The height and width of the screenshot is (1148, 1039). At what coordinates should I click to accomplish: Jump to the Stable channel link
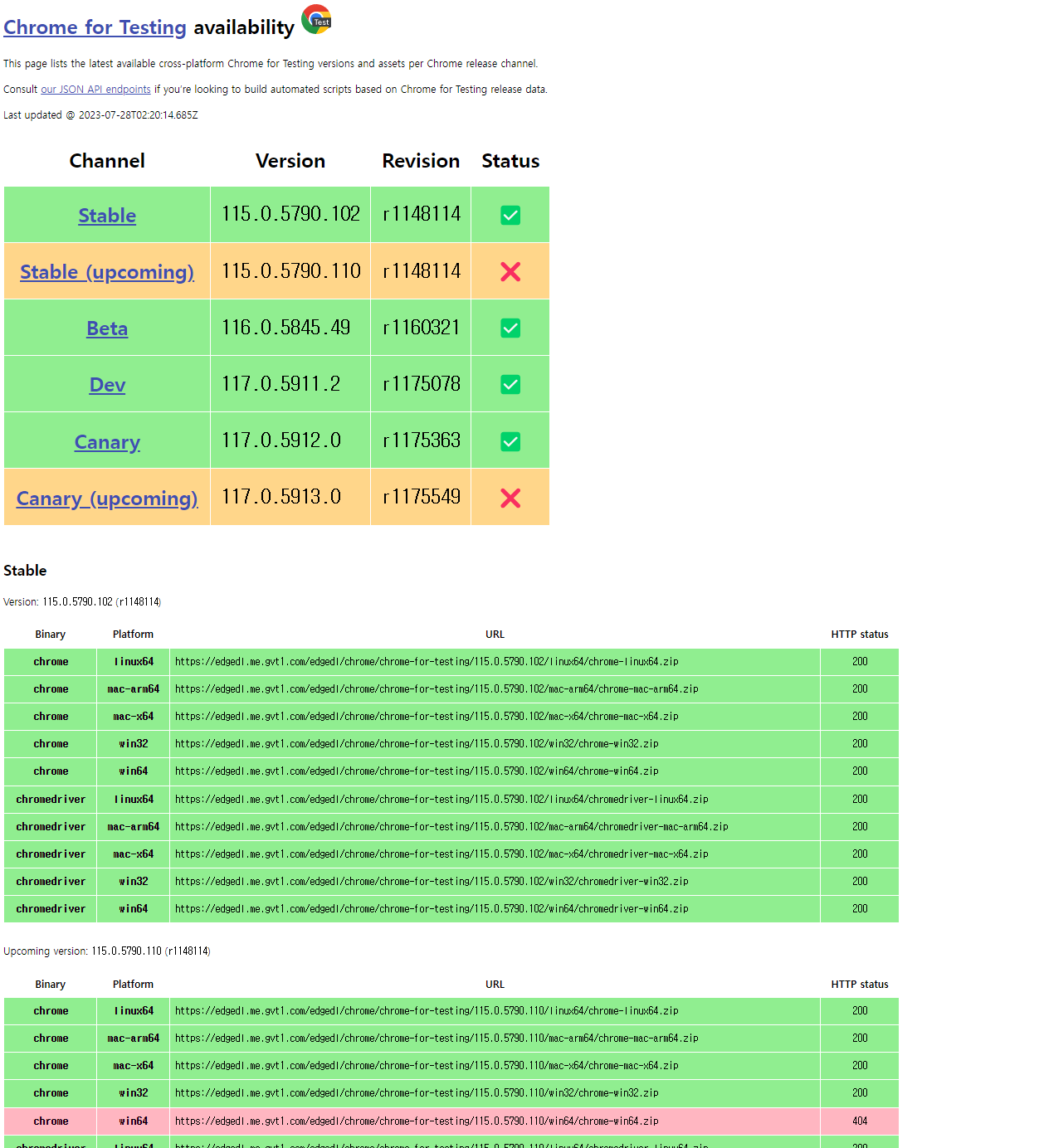coord(107,216)
